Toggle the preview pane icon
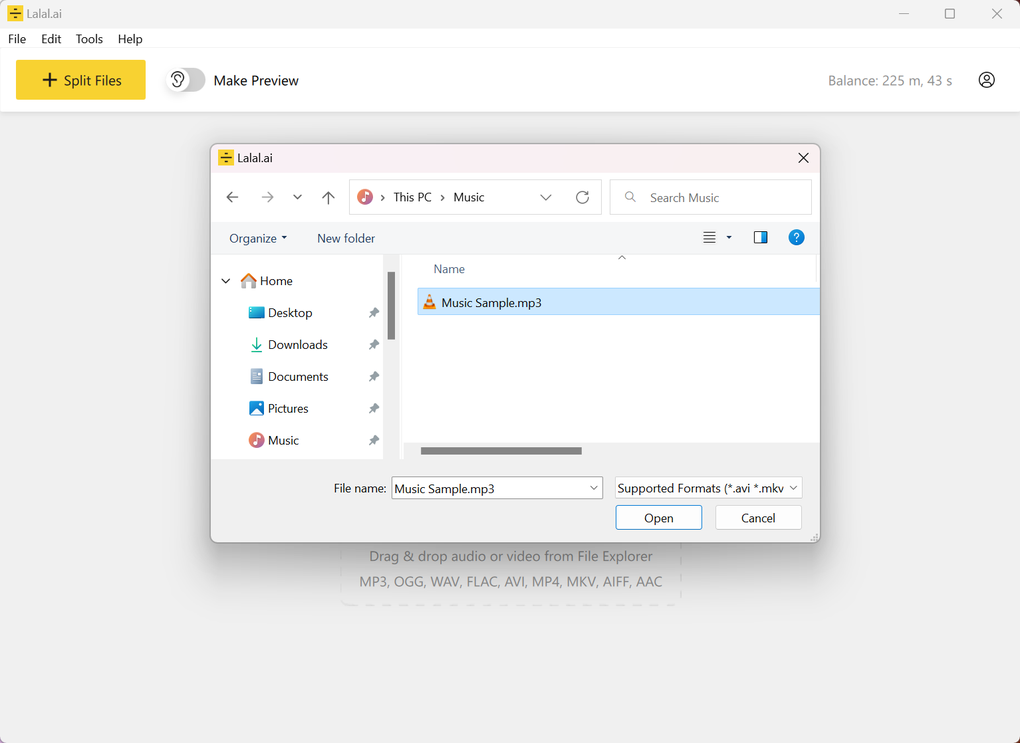1020x743 pixels. (x=760, y=237)
